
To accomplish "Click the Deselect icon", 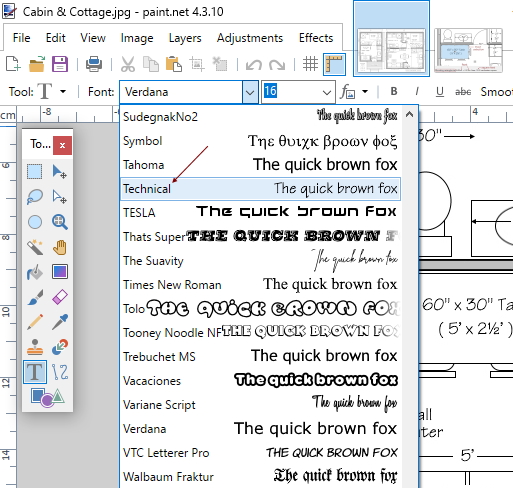I will coord(220,64).
